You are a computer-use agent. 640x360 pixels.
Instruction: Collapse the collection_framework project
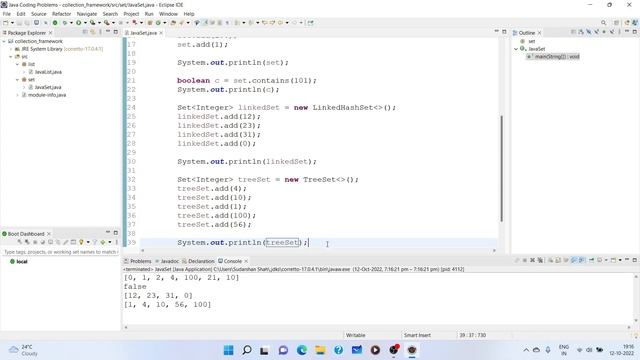[x=4, y=41]
